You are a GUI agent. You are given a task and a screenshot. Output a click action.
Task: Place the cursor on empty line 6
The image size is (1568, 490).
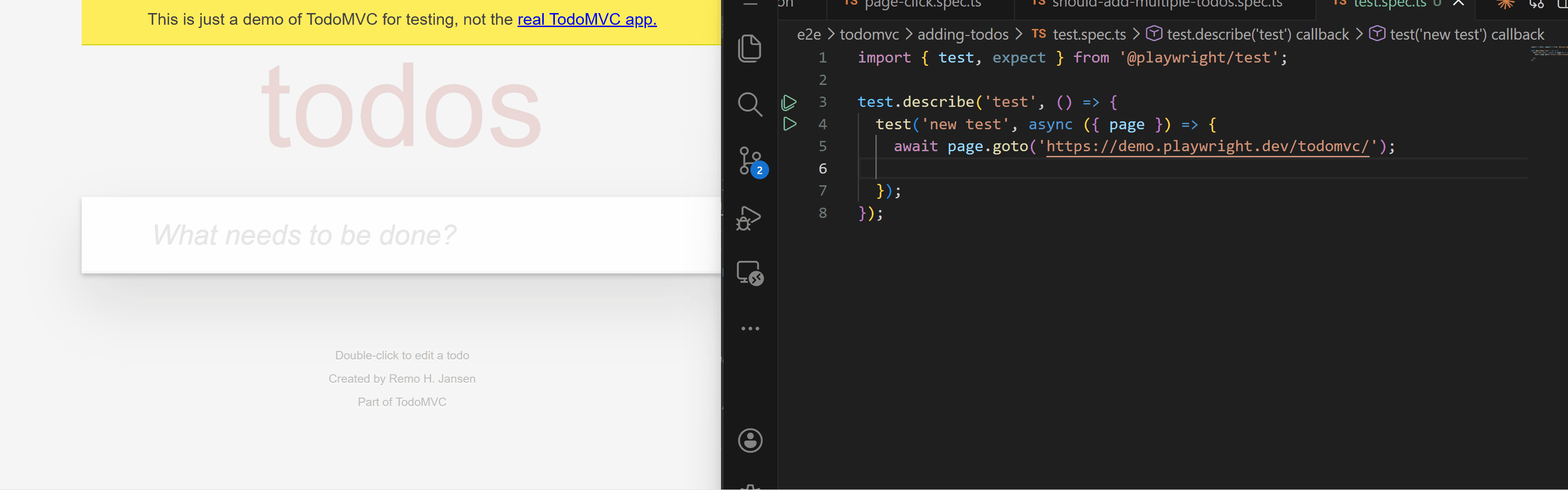coord(1193,168)
